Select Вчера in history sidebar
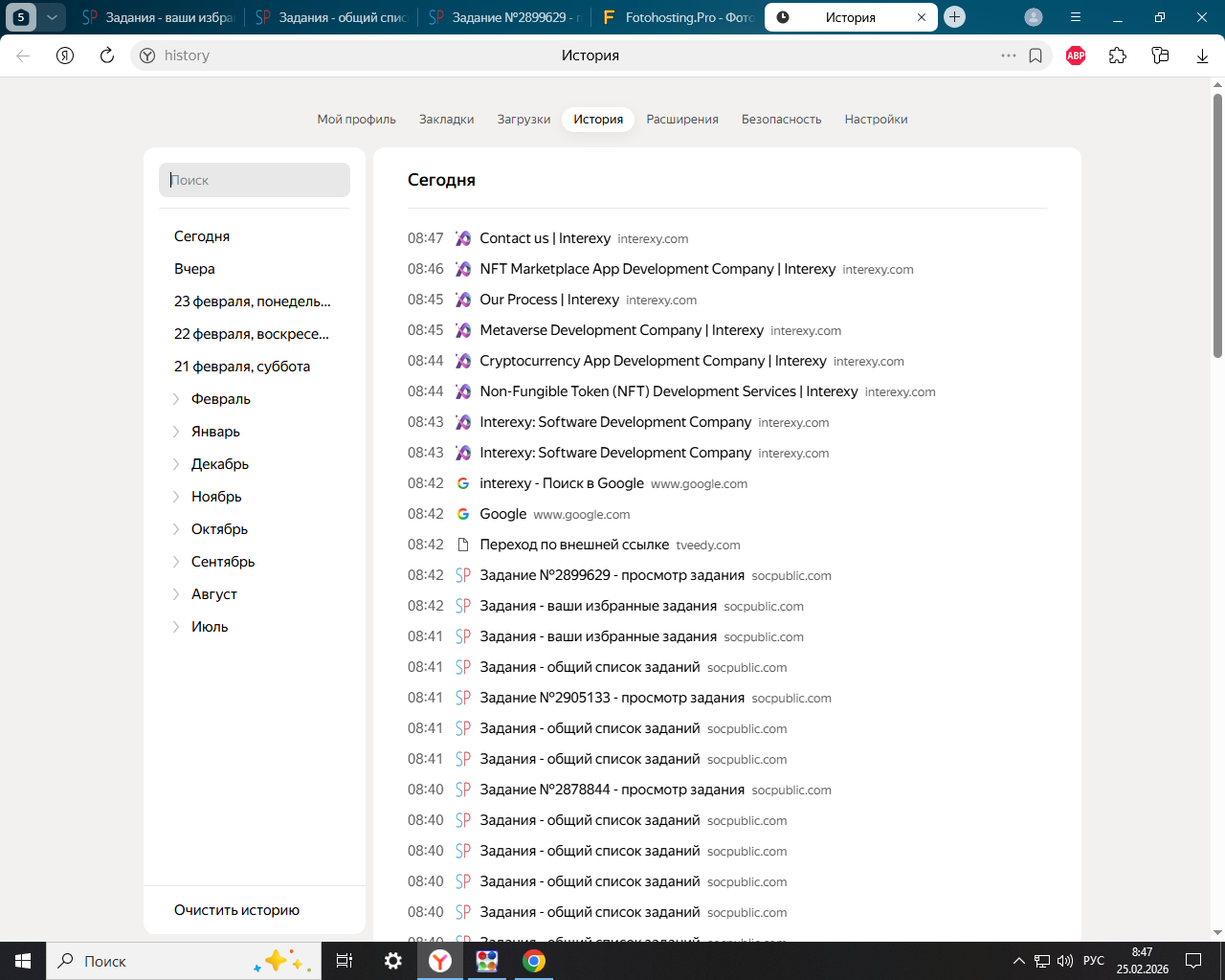Viewport: 1225px width, 980px height. pos(194,269)
